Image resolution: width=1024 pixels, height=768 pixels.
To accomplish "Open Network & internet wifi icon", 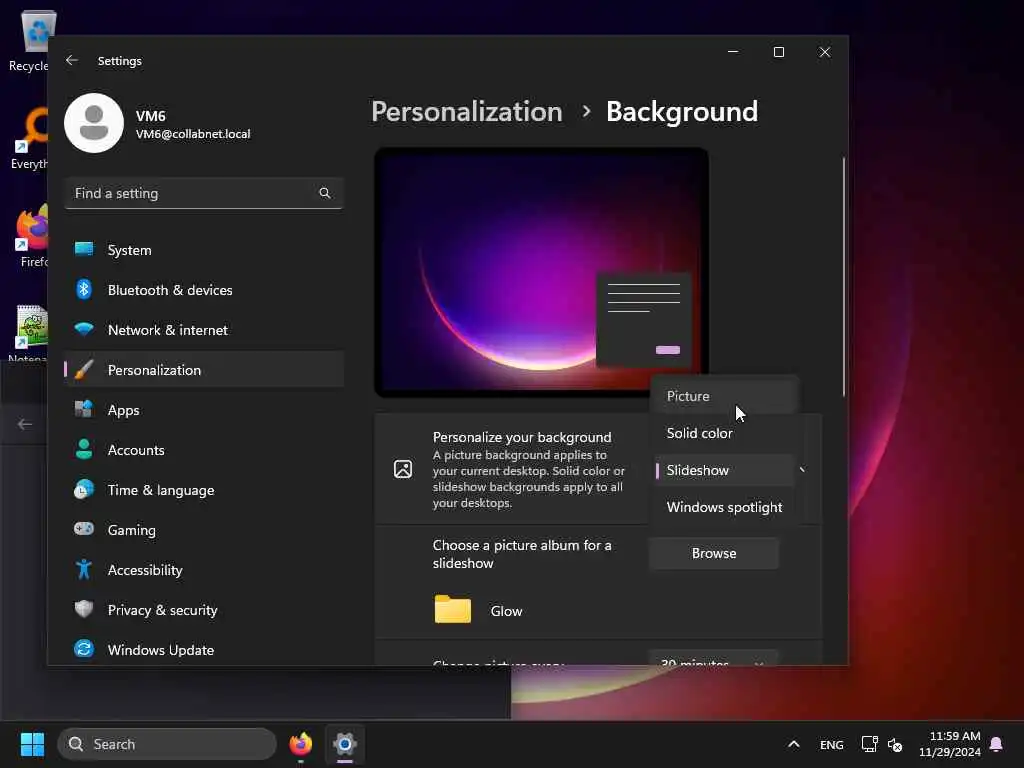I will tap(84, 329).
